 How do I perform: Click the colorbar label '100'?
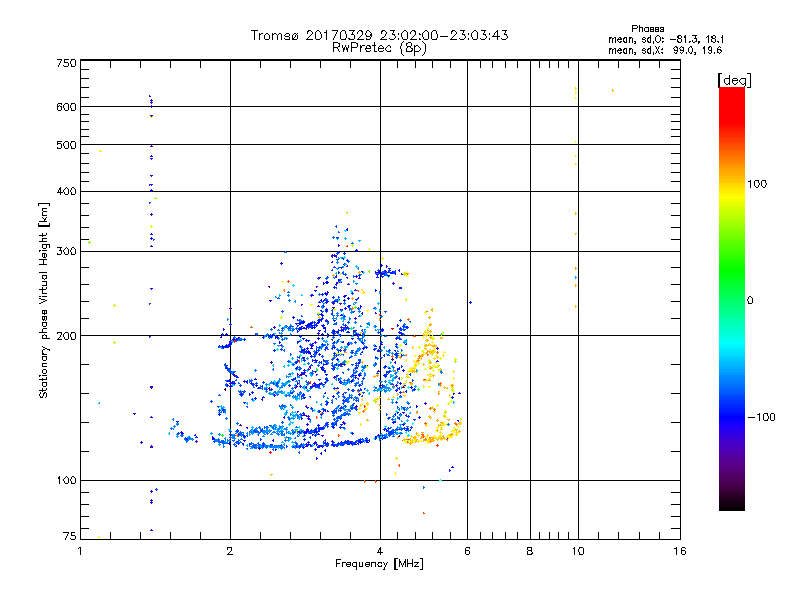click(757, 184)
